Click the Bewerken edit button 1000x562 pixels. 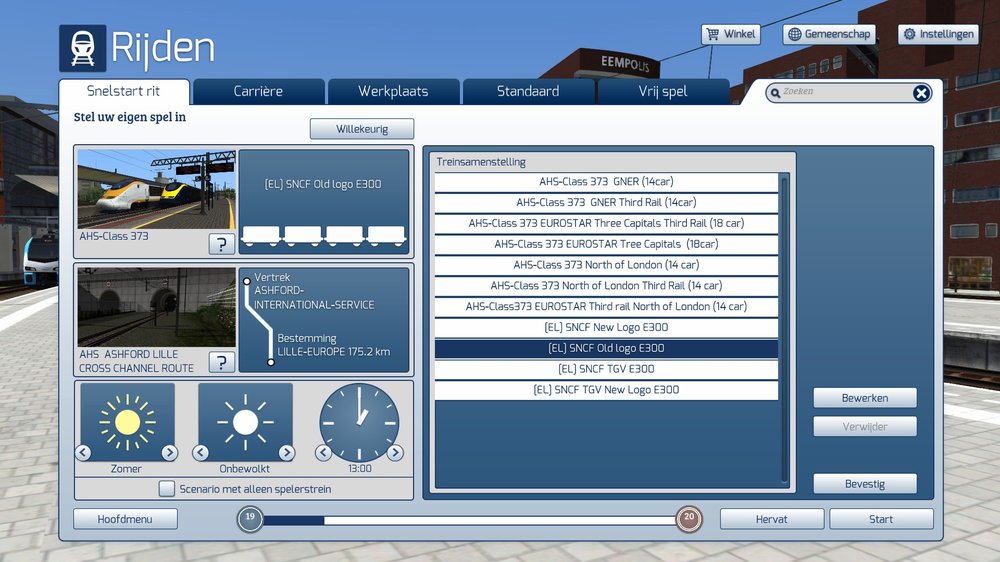(865, 398)
